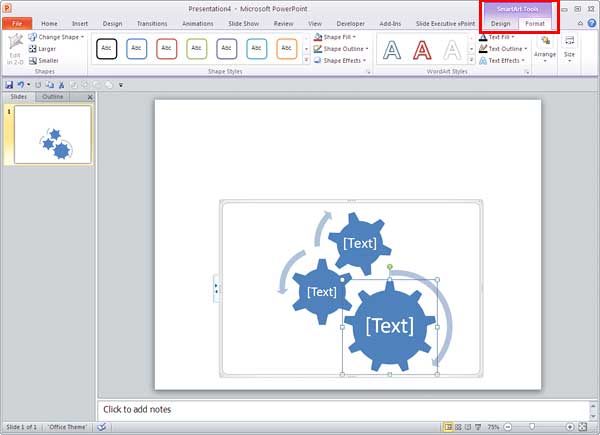Screen dimensions: 600x435
Task: Open the Home ribbon tab
Action: (49, 23)
